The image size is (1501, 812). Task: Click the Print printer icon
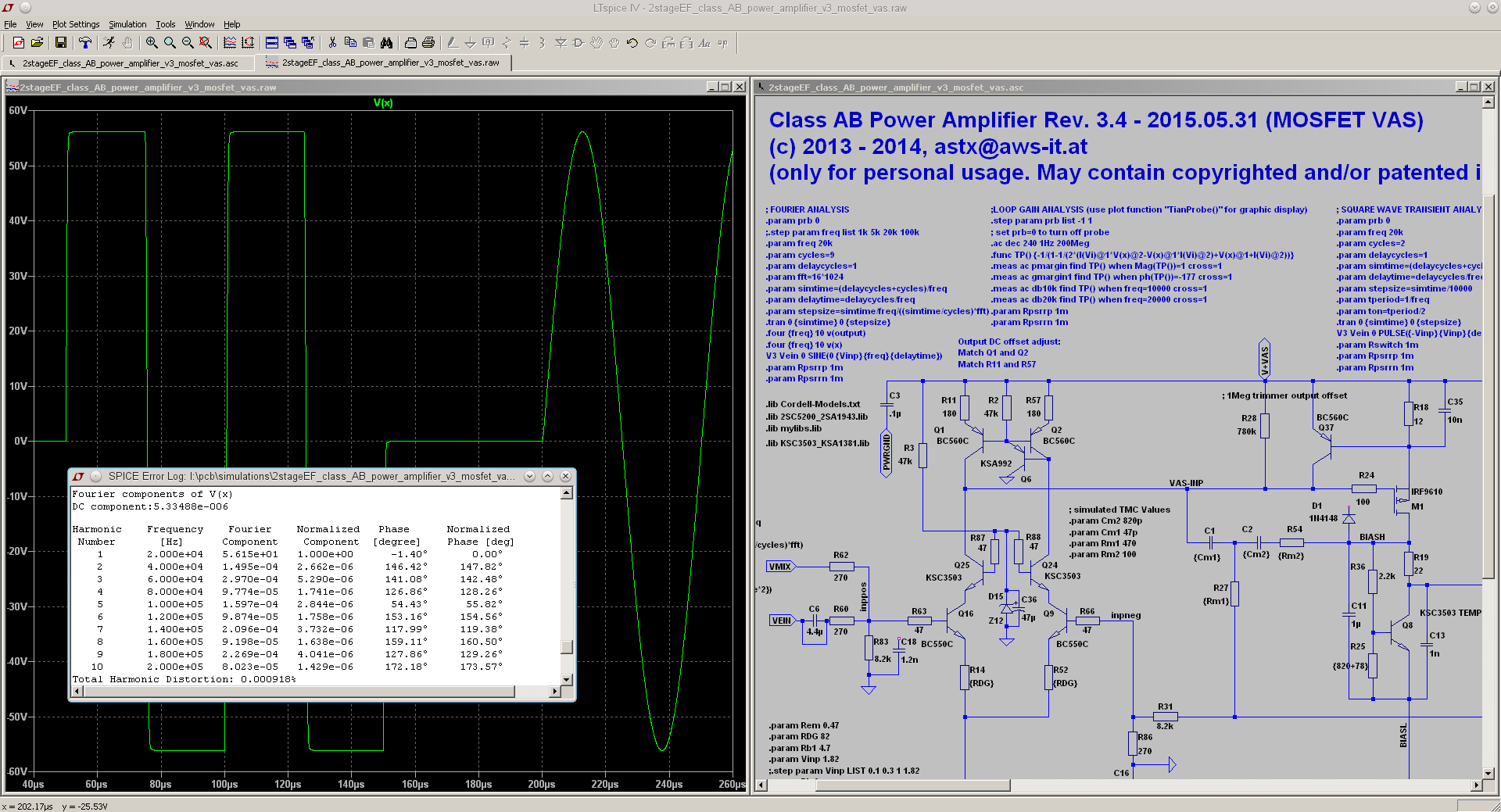(x=428, y=43)
